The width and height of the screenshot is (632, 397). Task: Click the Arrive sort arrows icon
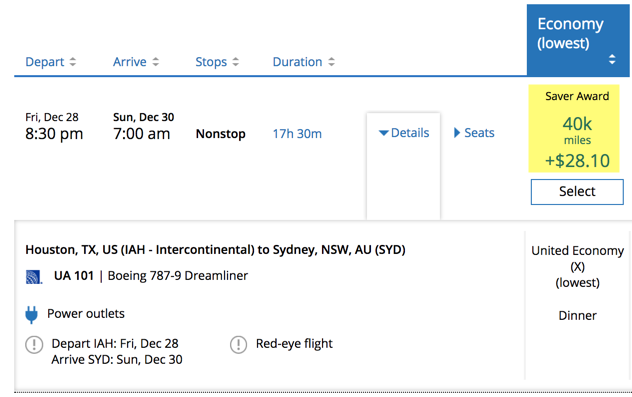[x=156, y=62]
